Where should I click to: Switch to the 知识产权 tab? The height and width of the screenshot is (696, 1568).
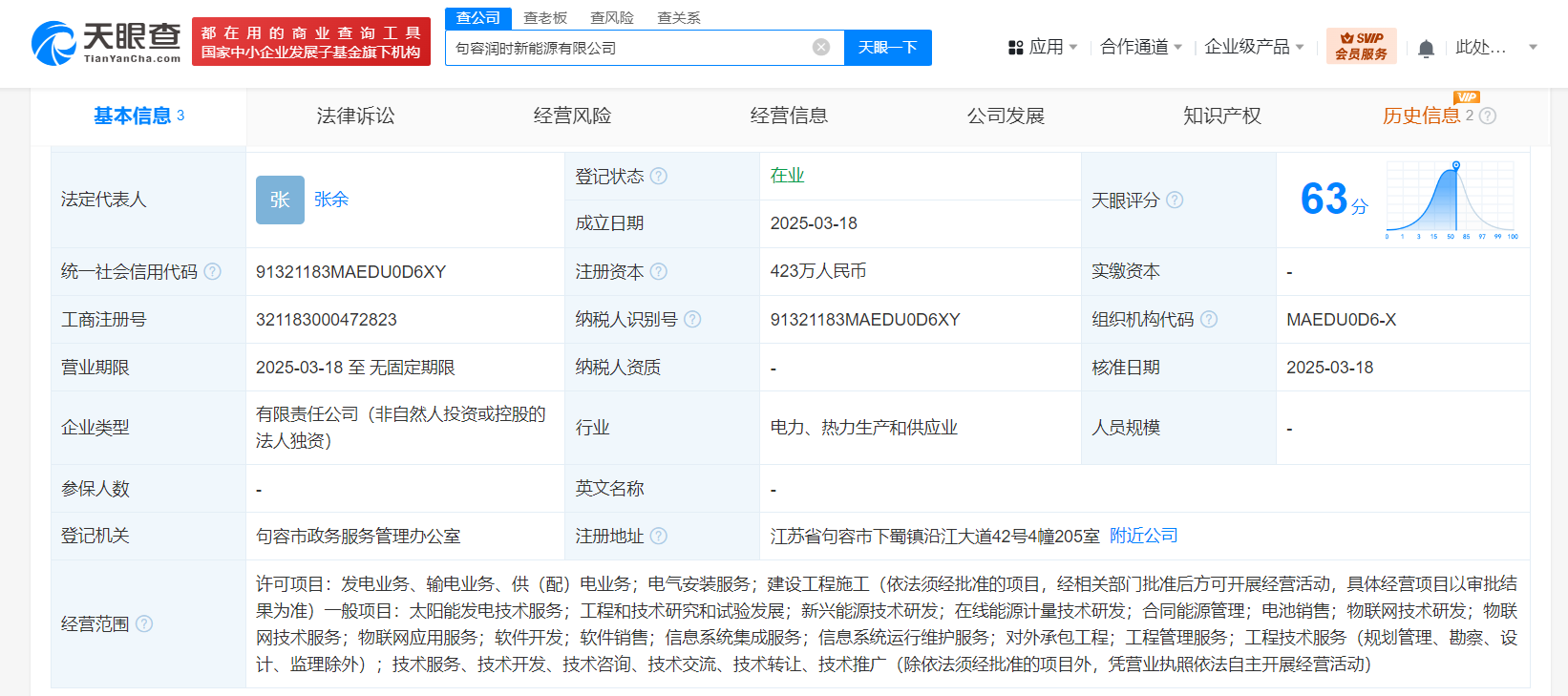[1221, 116]
